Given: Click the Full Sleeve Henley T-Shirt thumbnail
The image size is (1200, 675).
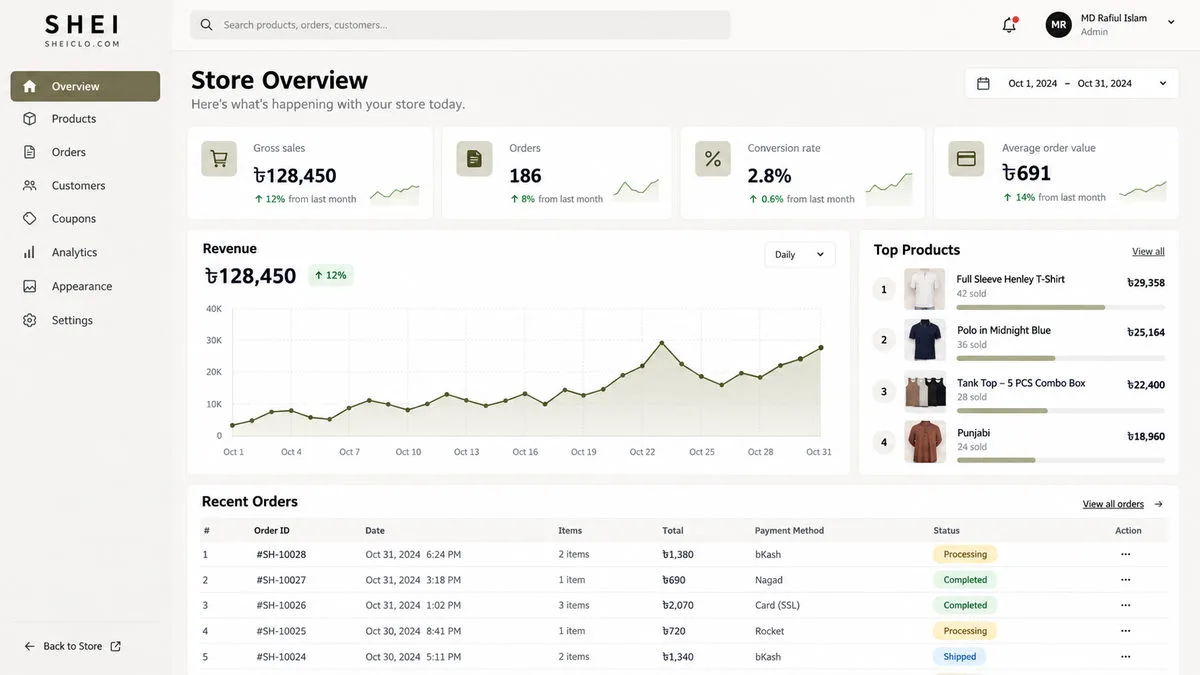Looking at the screenshot, I should tap(925, 289).
